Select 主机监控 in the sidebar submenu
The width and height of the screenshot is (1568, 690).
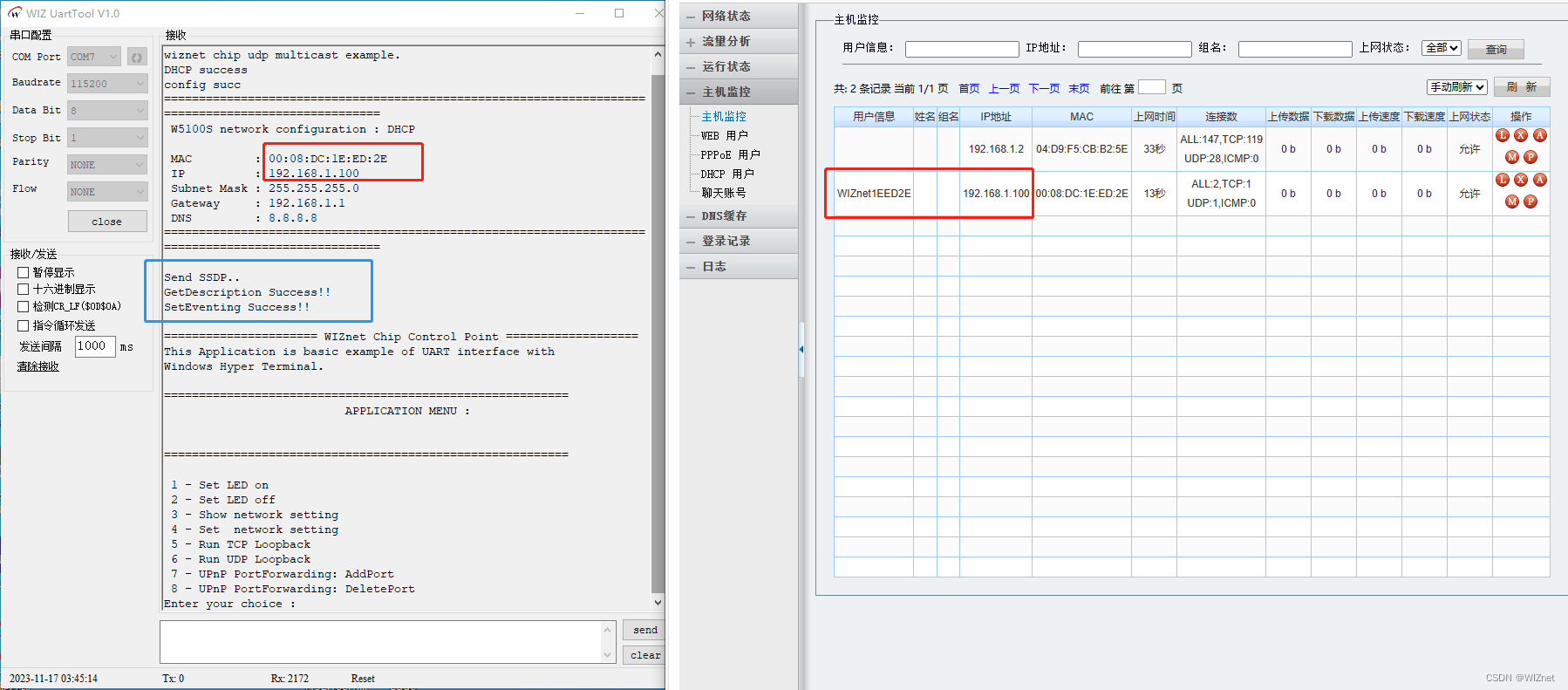tap(724, 116)
